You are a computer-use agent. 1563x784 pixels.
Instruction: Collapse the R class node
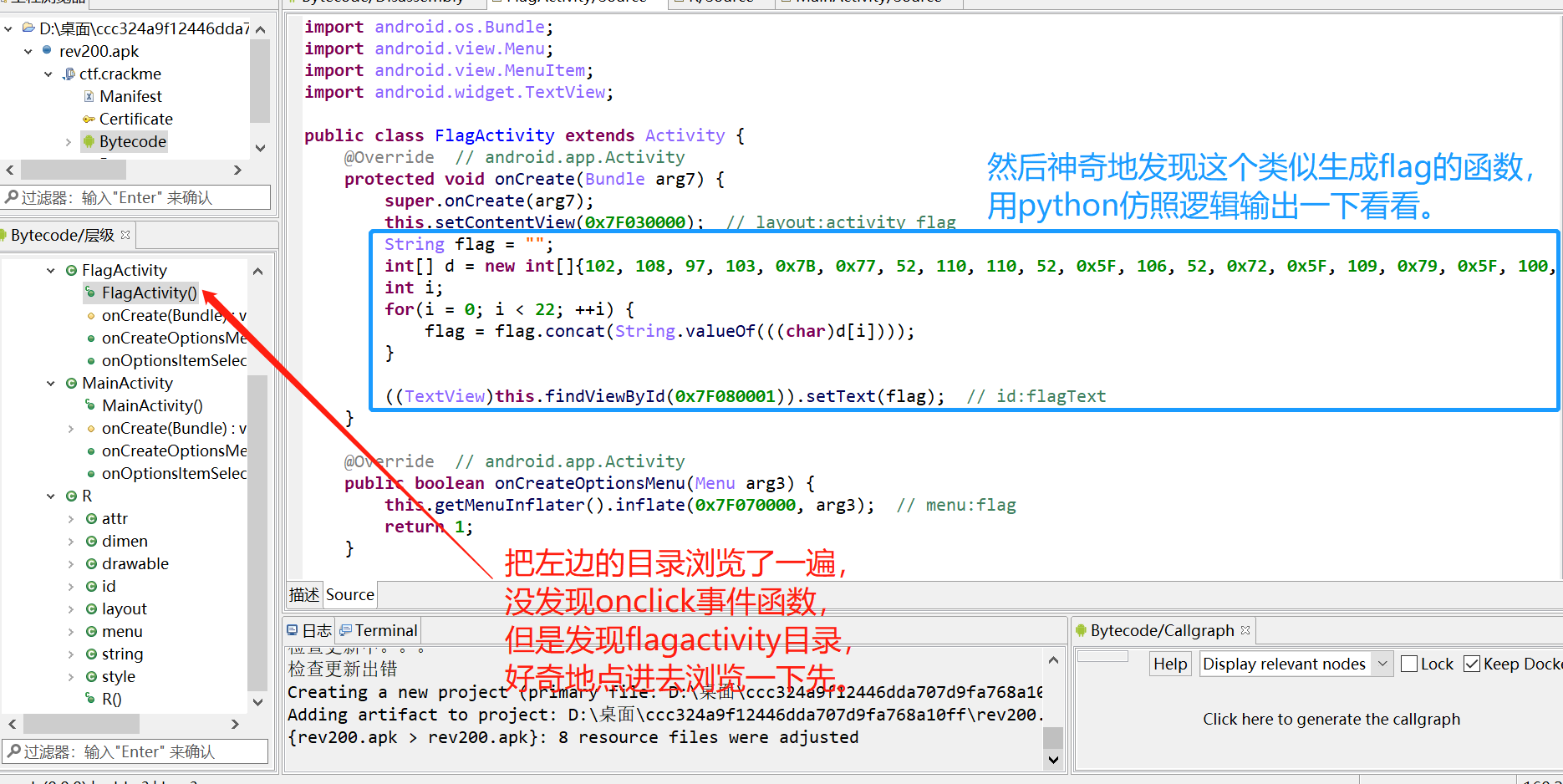coord(51,496)
